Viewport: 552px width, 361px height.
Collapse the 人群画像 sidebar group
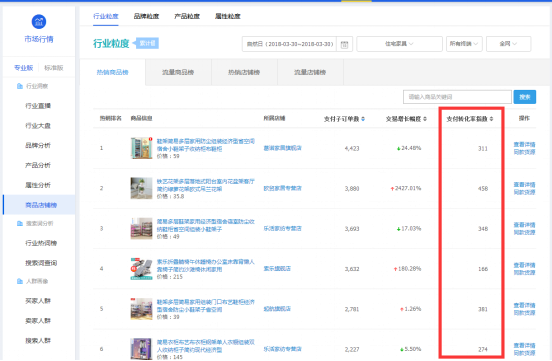[37, 281]
